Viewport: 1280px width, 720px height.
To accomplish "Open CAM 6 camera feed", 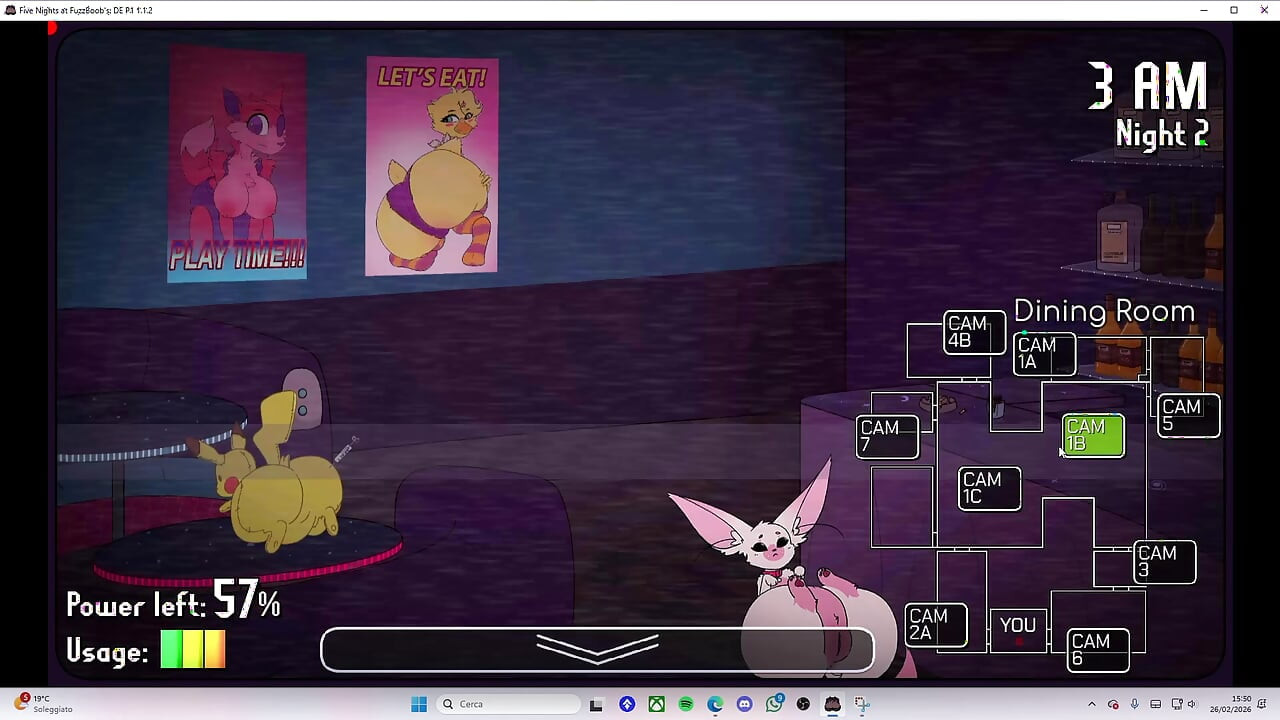I will point(1098,650).
